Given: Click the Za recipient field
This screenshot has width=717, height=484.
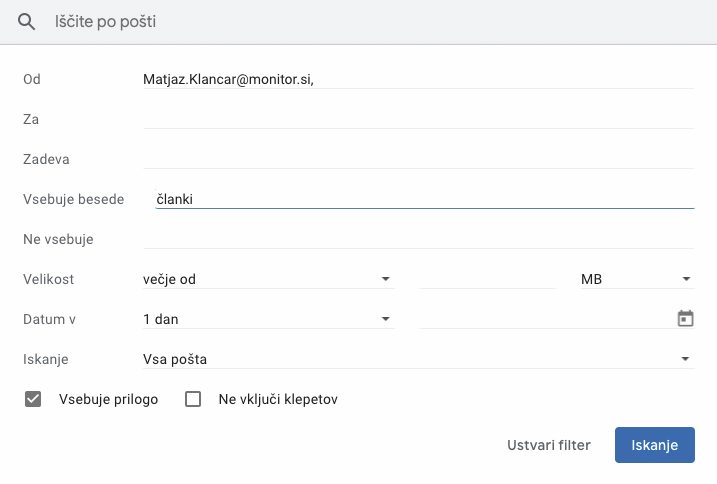Looking at the screenshot, I should pos(418,119).
